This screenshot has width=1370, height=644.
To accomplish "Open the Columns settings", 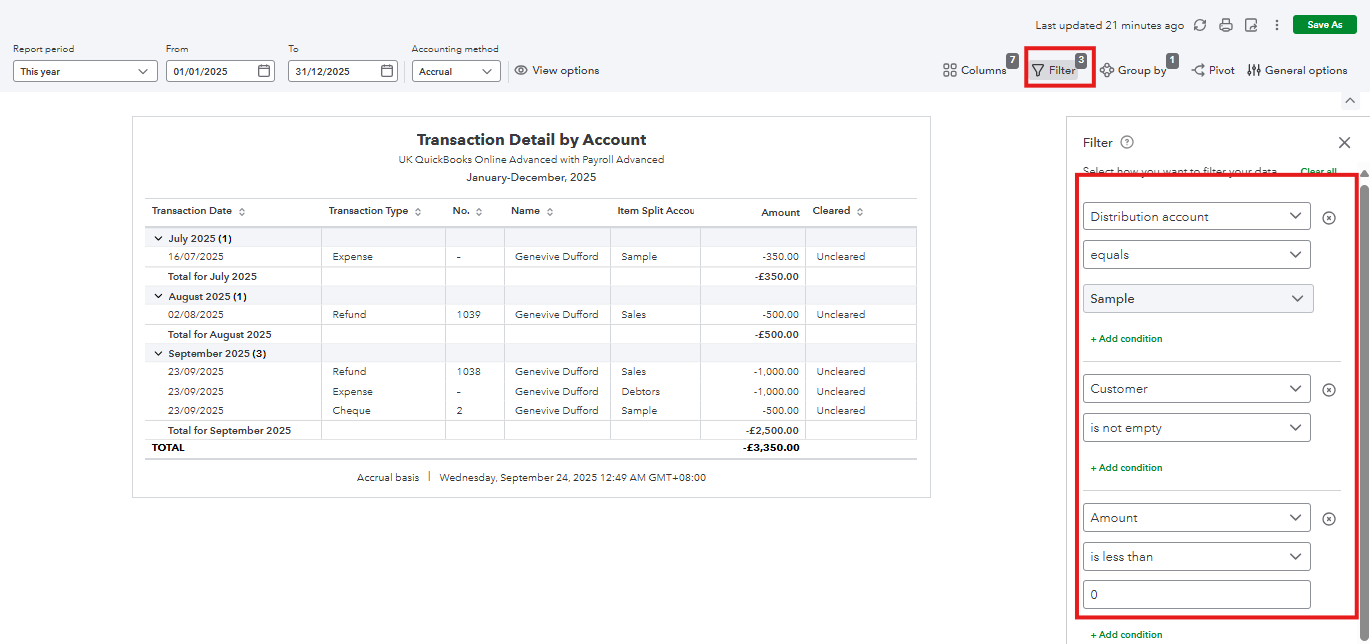I will [x=975, y=71].
